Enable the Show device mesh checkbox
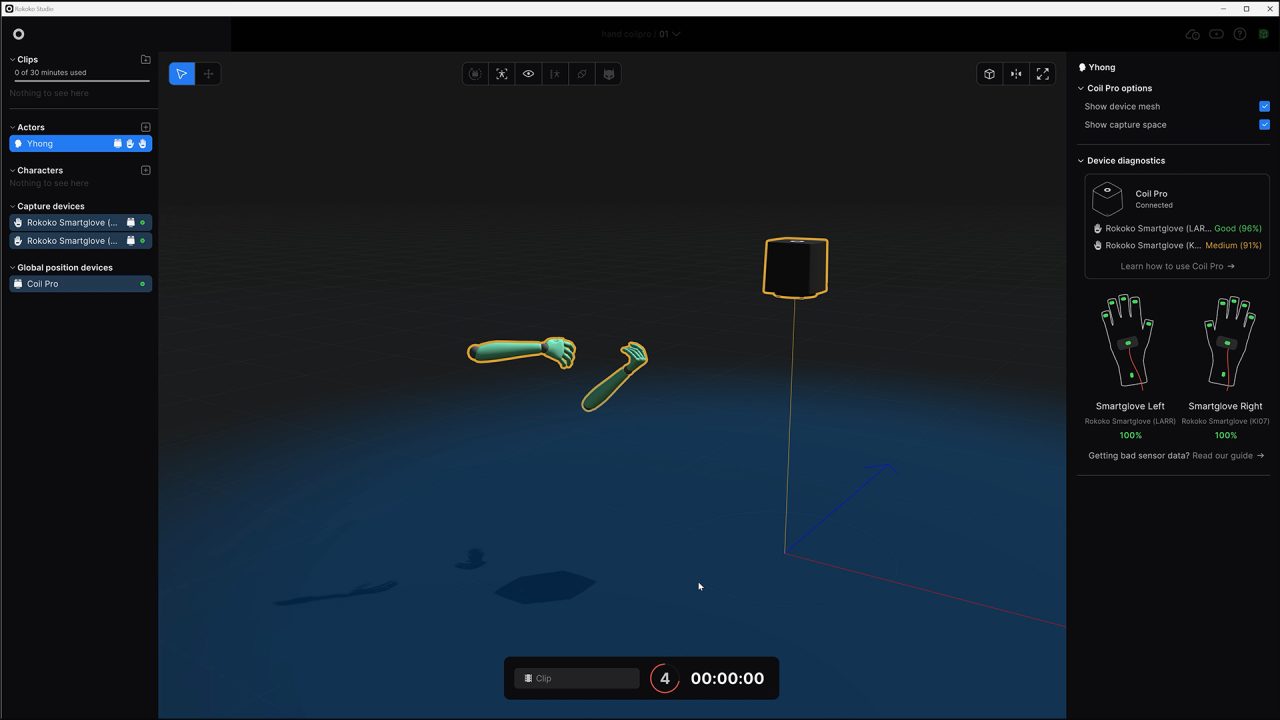 [1264, 106]
